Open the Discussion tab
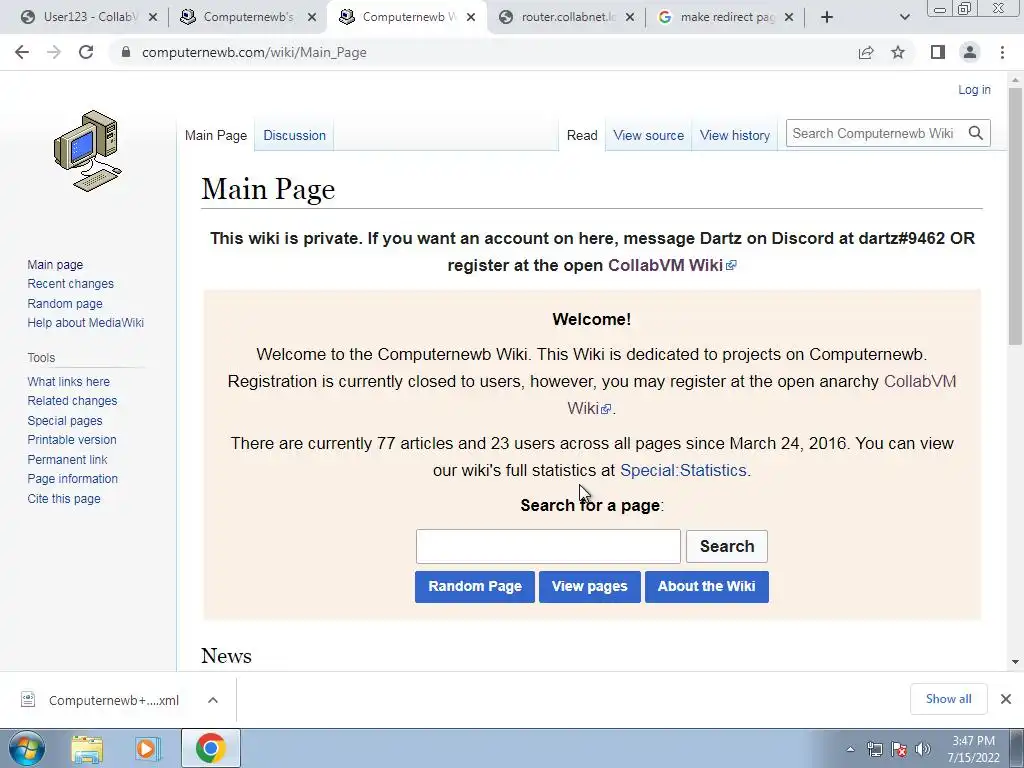This screenshot has height=768, width=1024. [x=295, y=135]
